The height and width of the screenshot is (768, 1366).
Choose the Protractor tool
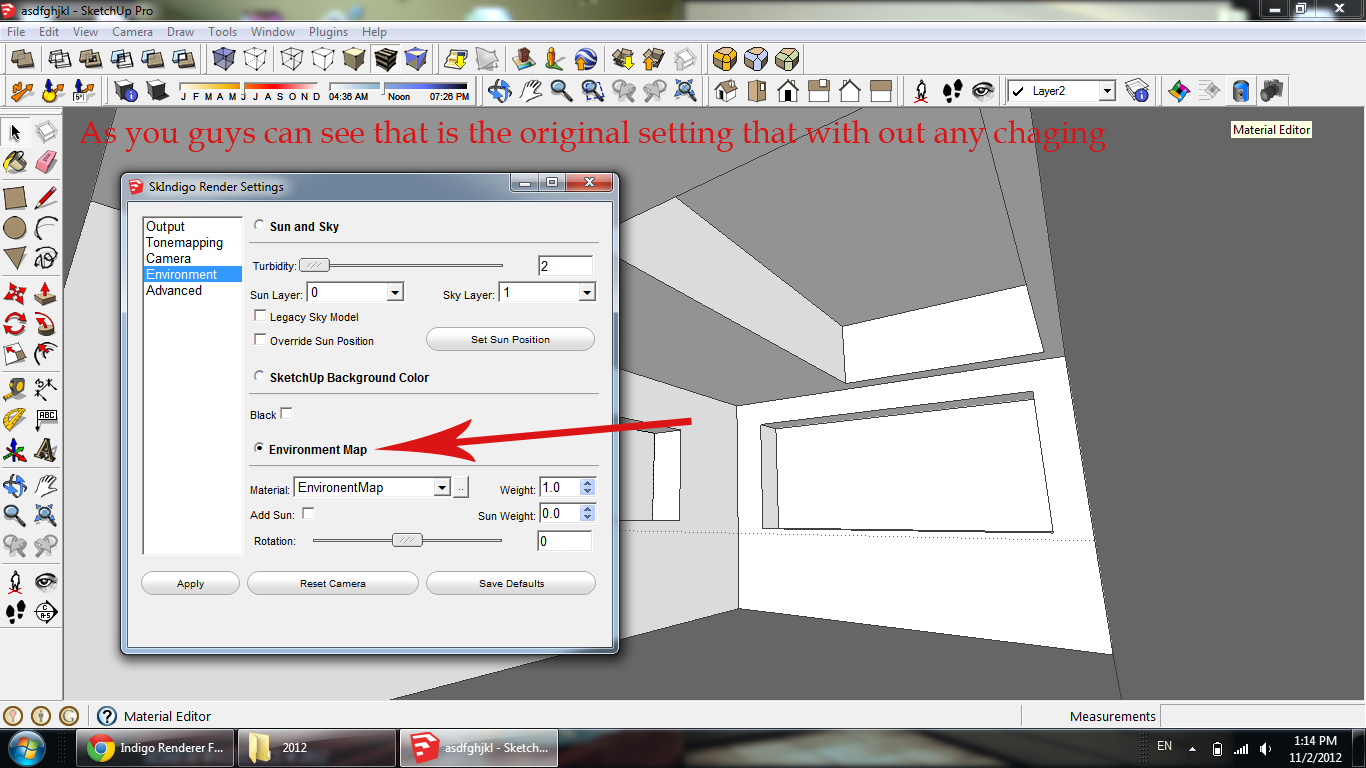pos(14,419)
